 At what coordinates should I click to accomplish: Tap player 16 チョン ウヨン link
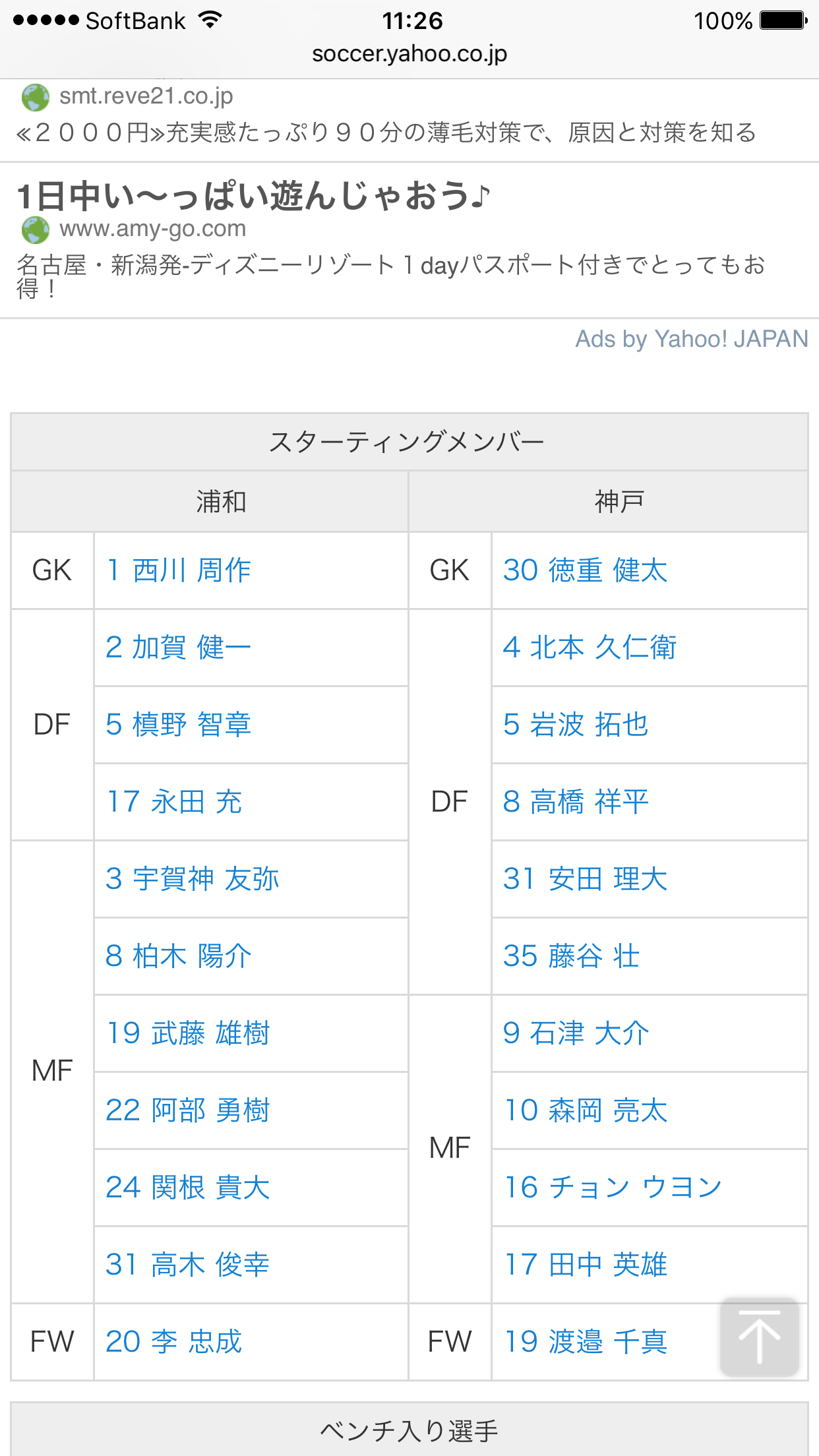(613, 1188)
